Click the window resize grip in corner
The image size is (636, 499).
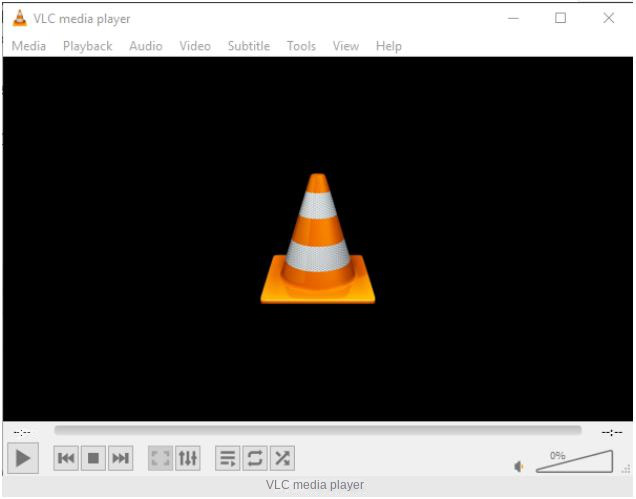click(x=625, y=469)
